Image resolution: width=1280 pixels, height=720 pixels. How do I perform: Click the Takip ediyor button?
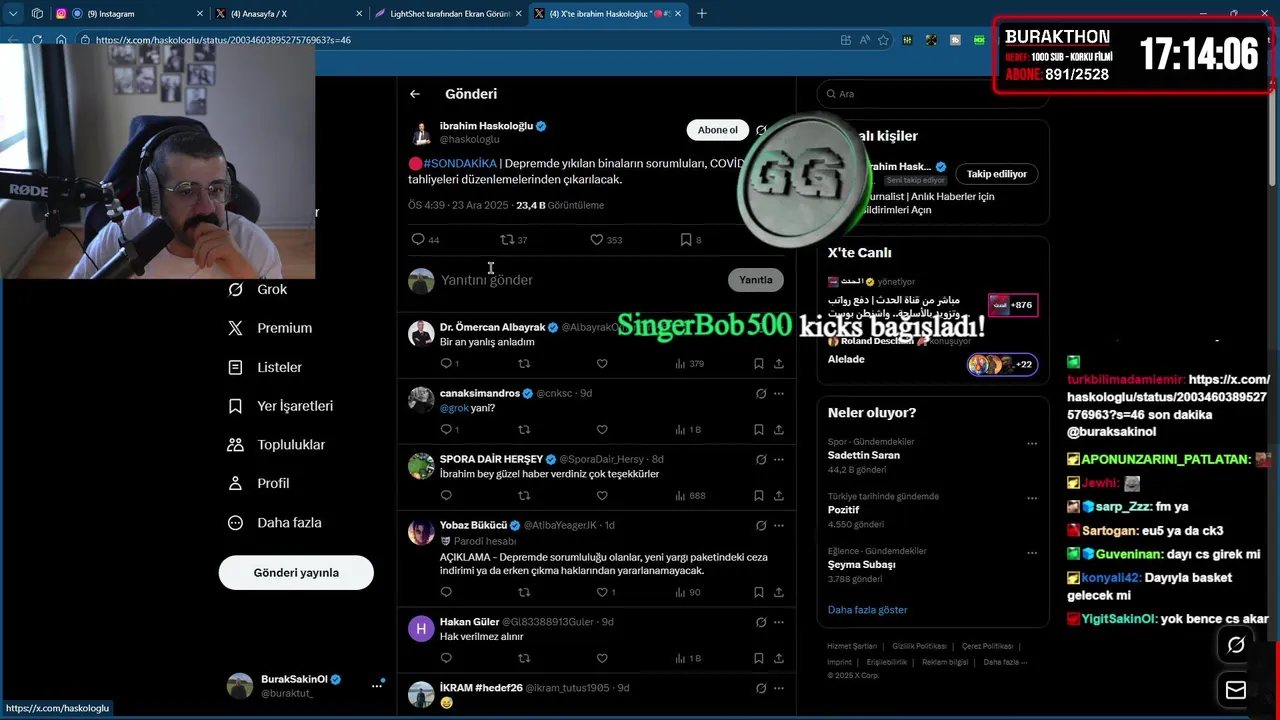996,174
